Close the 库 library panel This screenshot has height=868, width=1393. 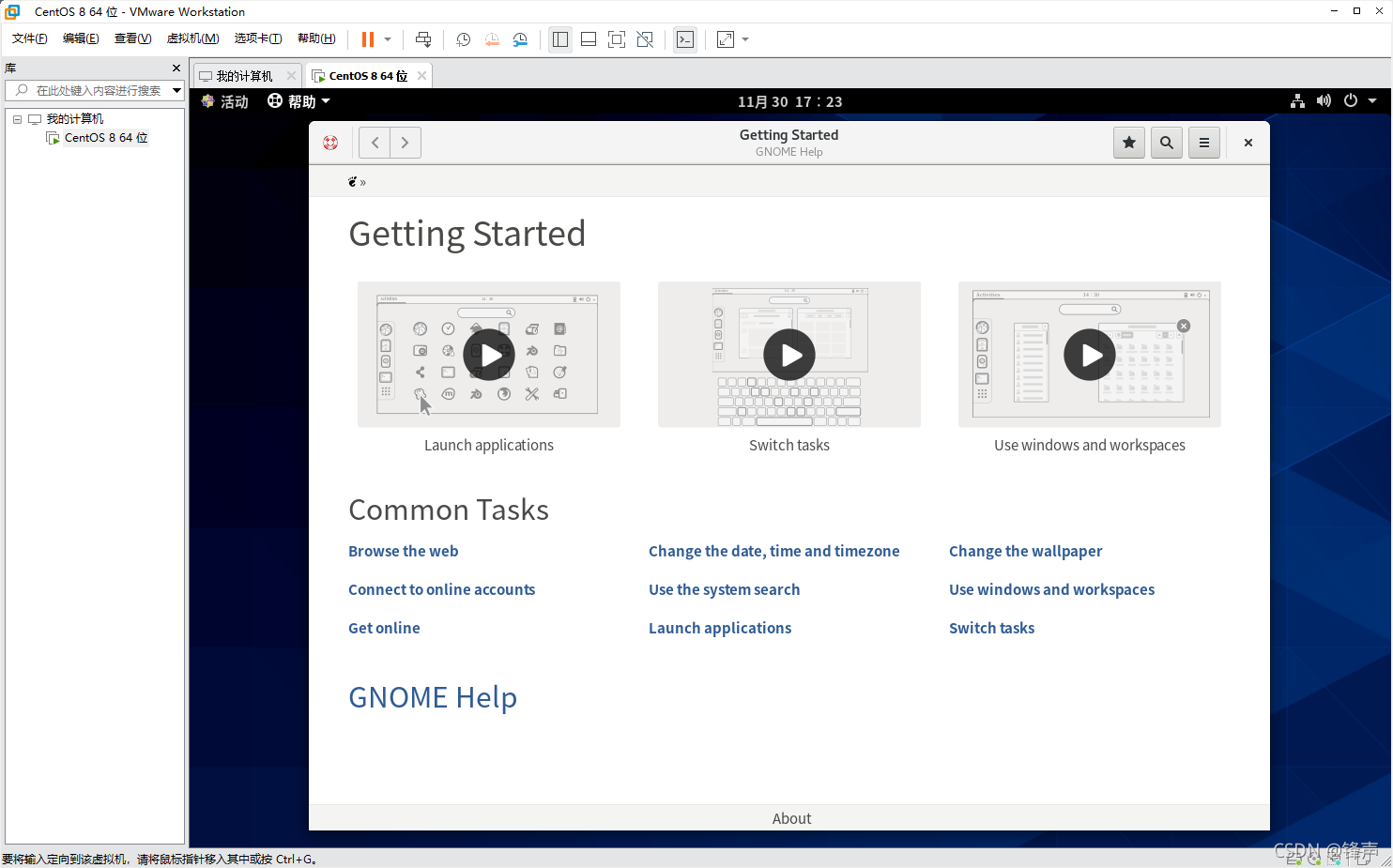point(176,69)
